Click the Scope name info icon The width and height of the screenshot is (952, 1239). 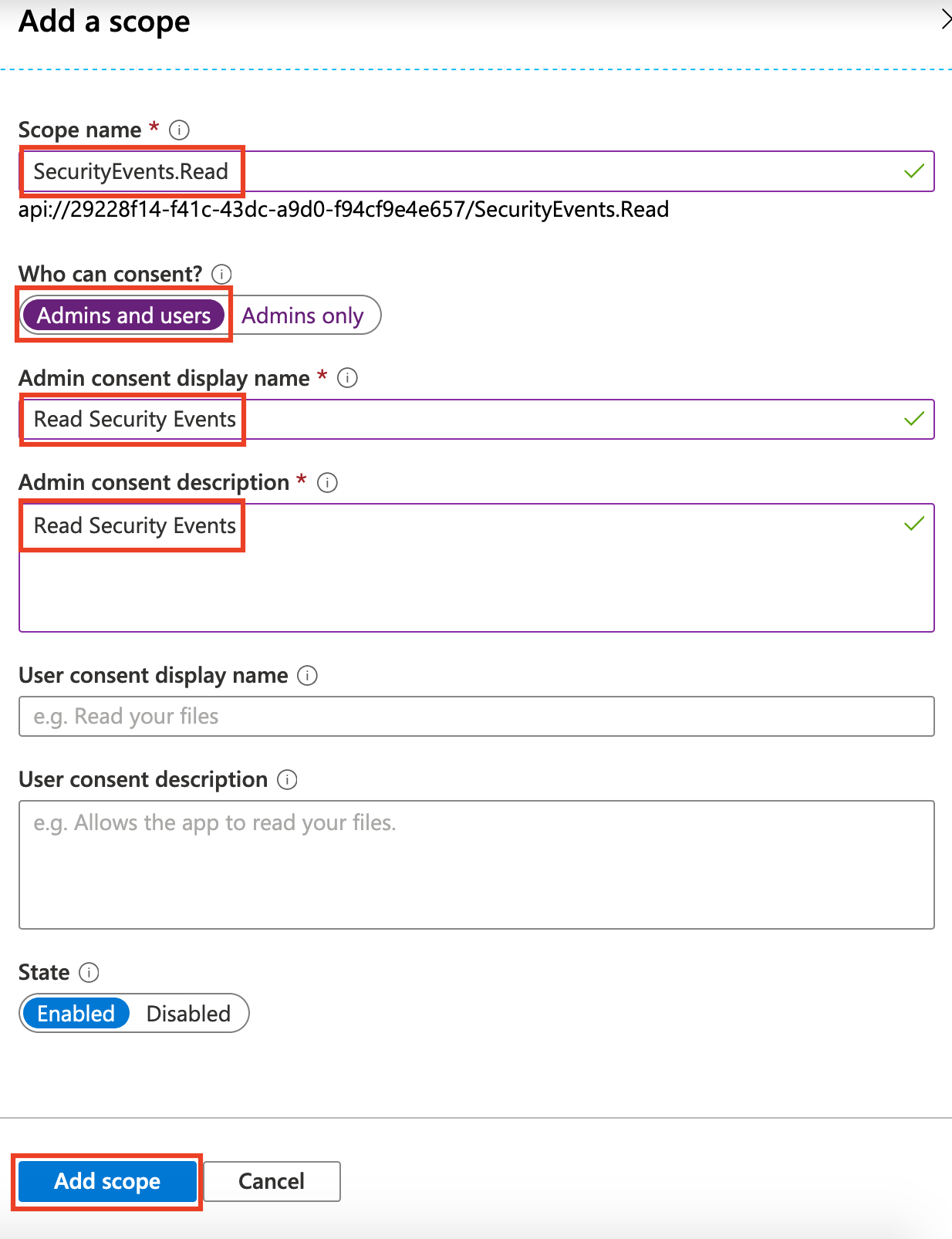click(x=179, y=130)
